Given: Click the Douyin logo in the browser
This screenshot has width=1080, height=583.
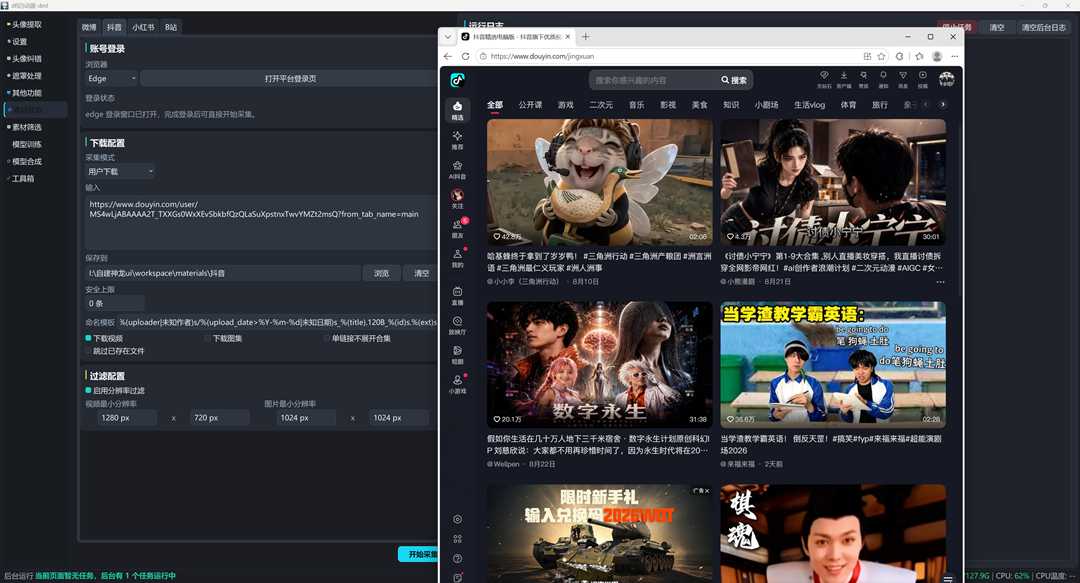Looking at the screenshot, I should pos(457,80).
